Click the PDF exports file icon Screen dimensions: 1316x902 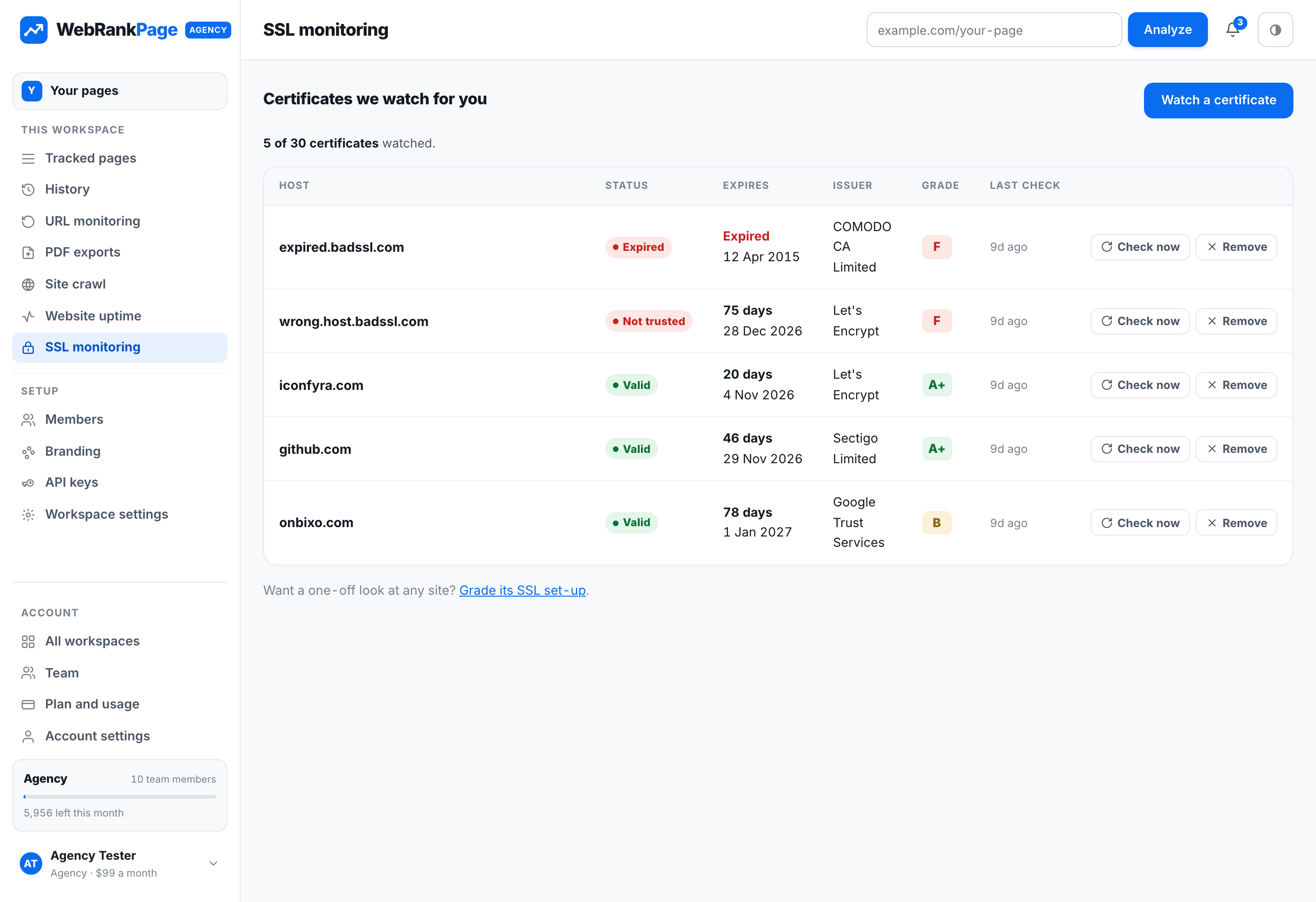click(x=28, y=252)
